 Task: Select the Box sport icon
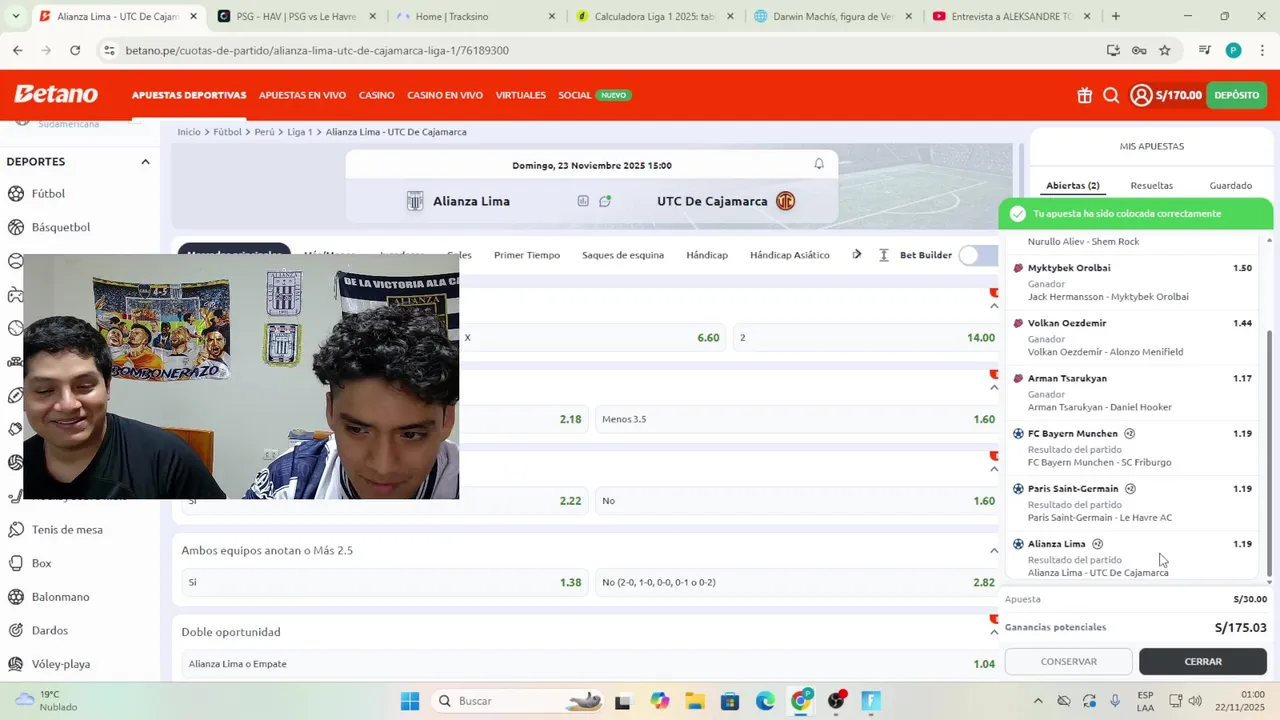point(15,563)
